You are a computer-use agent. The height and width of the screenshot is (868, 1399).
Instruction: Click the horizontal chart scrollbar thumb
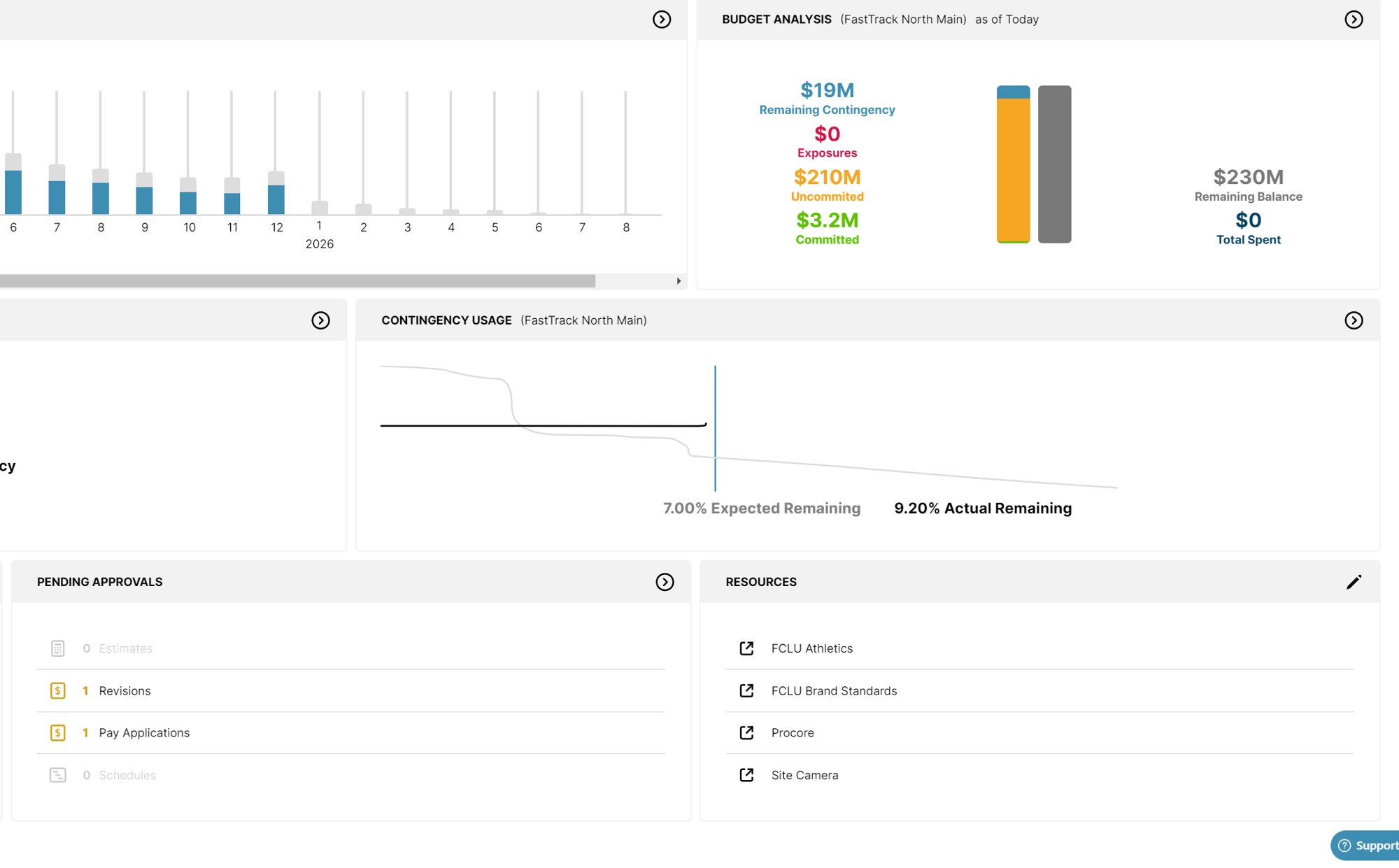click(297, 281)
